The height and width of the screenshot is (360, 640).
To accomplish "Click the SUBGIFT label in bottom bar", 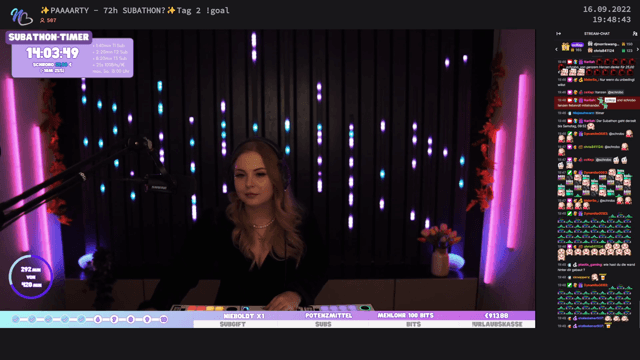I will [233, 324].
